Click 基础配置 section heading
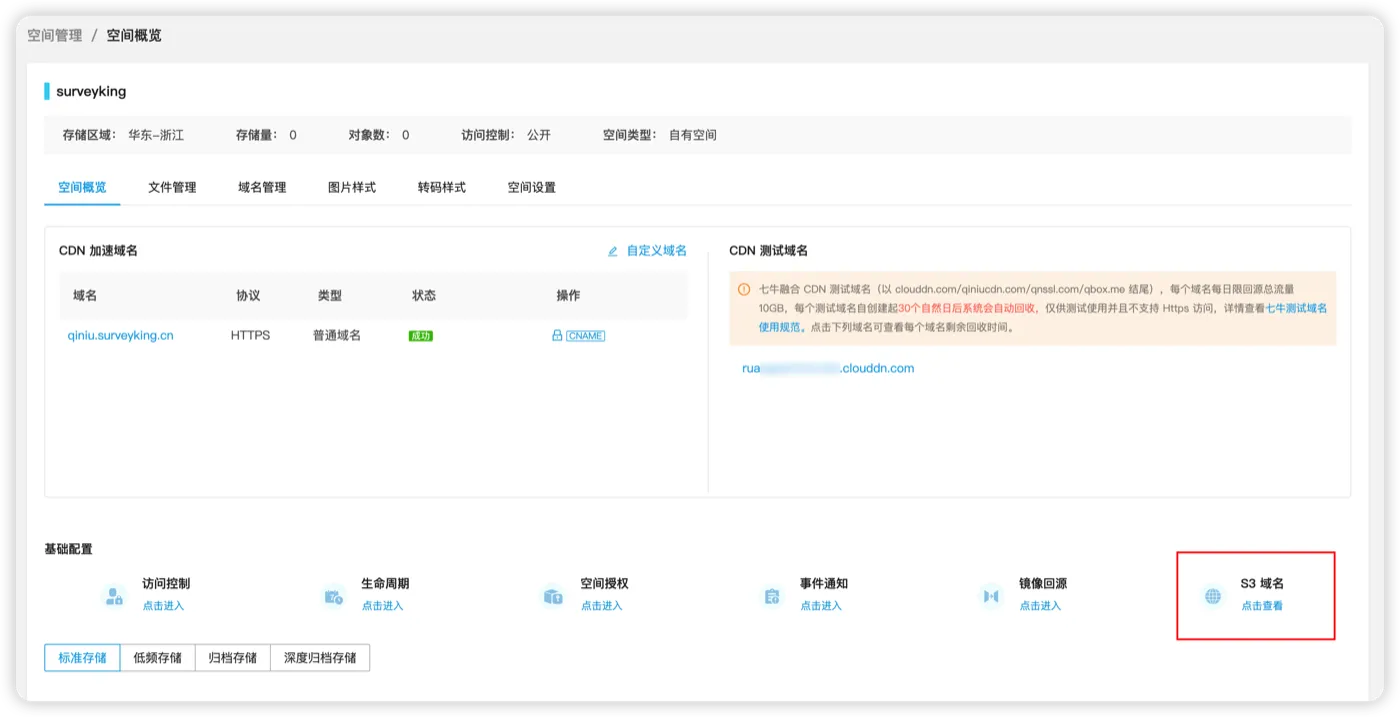 69,549
